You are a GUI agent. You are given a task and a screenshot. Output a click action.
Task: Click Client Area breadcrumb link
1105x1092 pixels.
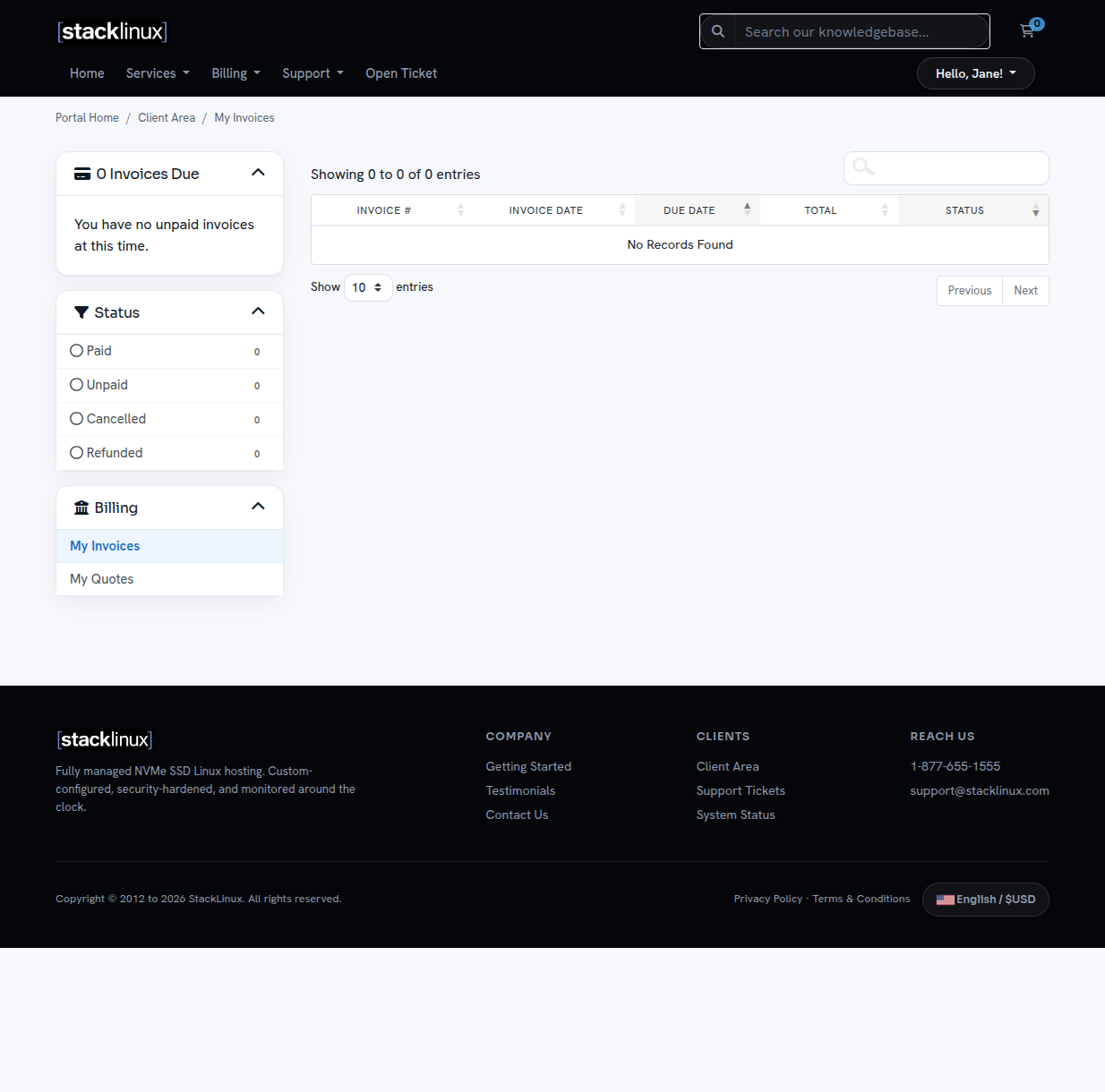(x=167, y=118)
